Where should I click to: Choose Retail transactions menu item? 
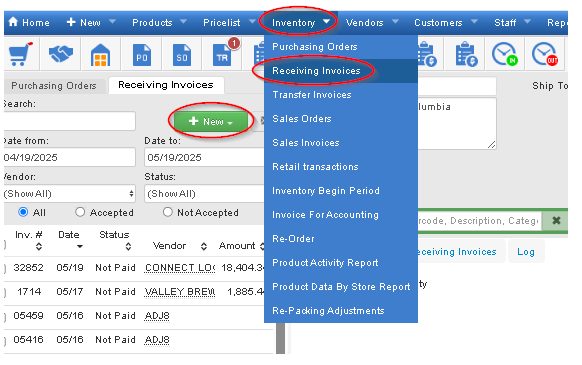(x=341, y=167)
